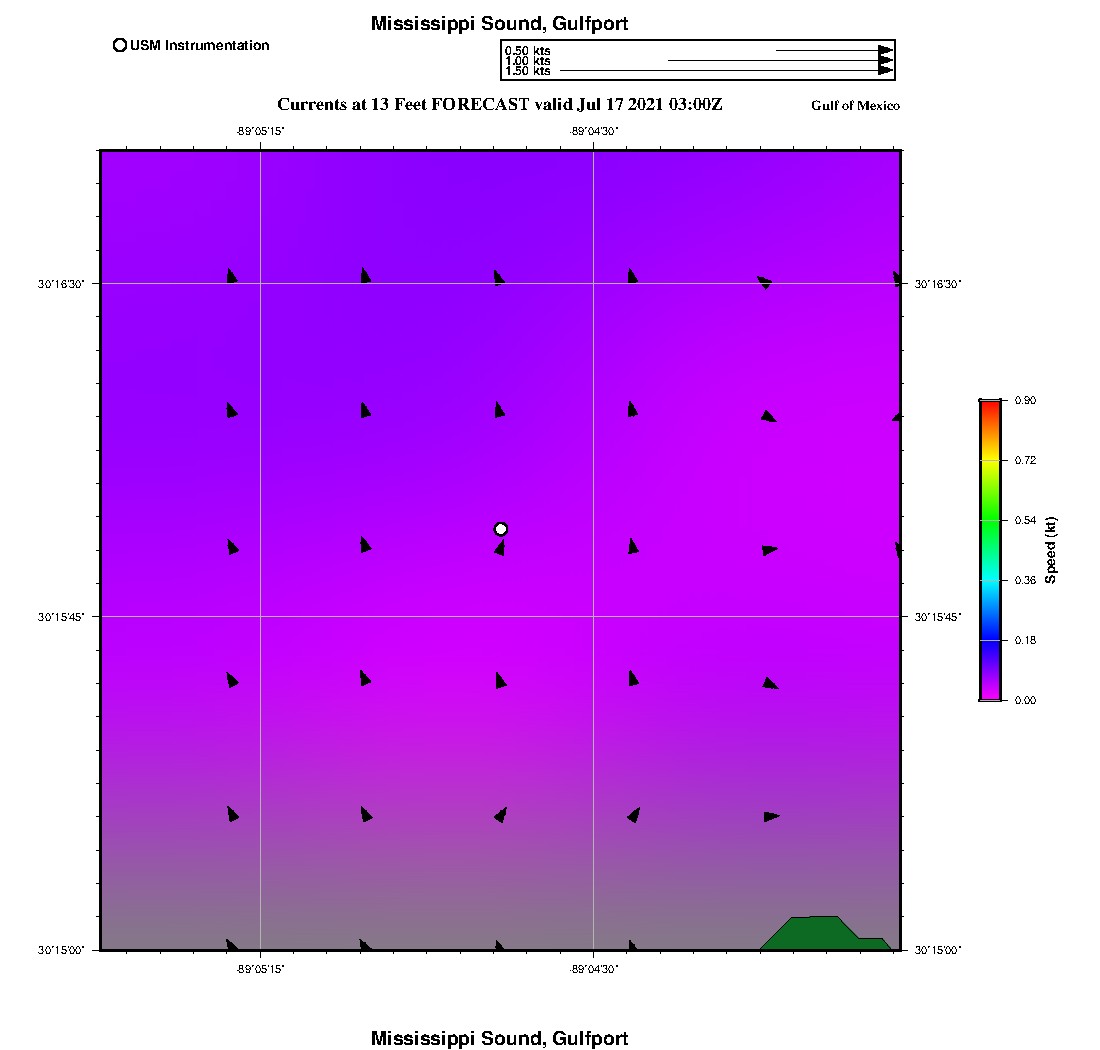This screenshot has height=1050, width=1100.
Task: Click the 'Gulf of Mexico' label
Action: tap(855, 106)
